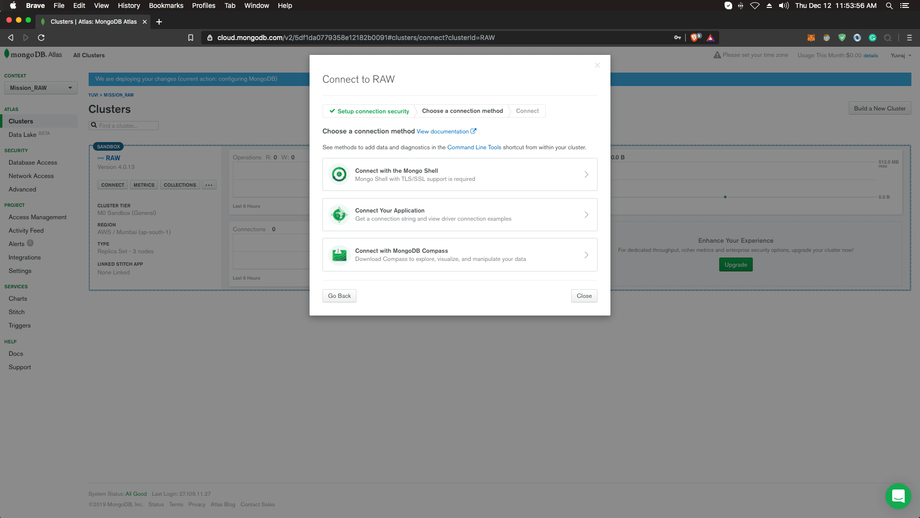
Task: Open the Bookmarks menu in the menu bar
Action: click(166, 6)
